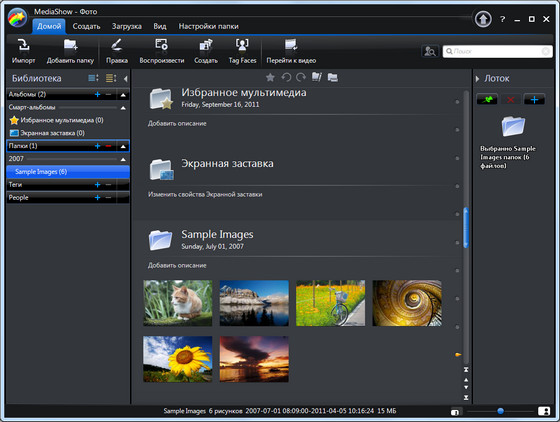Open the Правка edit tool

117,51
